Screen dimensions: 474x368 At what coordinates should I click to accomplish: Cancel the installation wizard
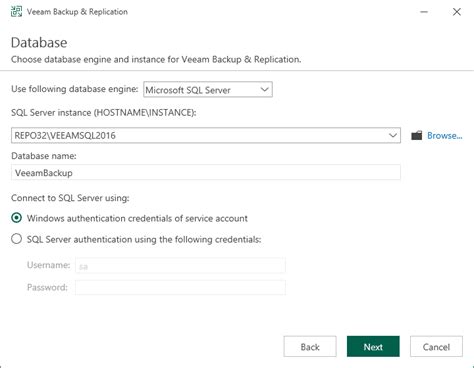coord(436,347)
